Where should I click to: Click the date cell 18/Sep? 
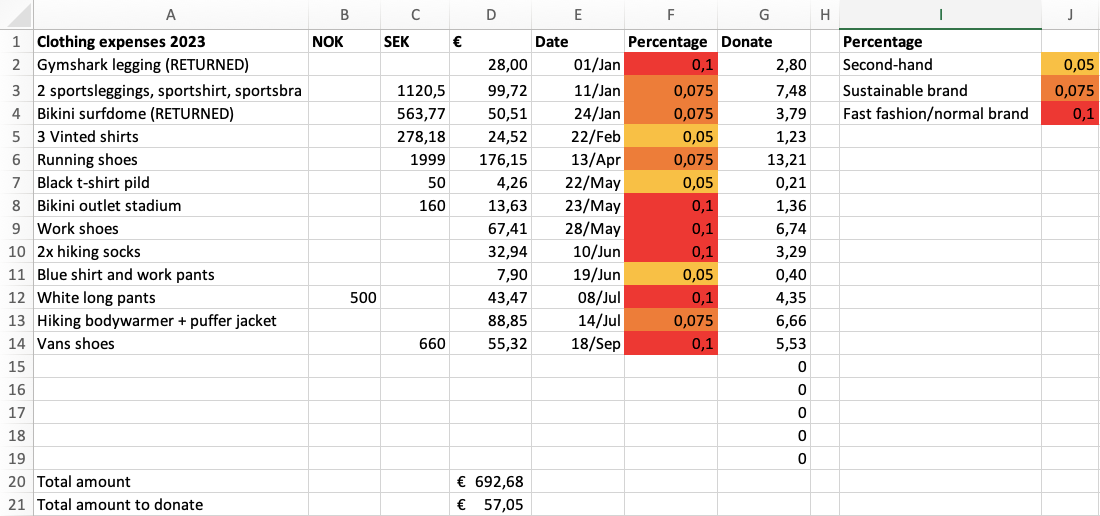click(578, 344)
